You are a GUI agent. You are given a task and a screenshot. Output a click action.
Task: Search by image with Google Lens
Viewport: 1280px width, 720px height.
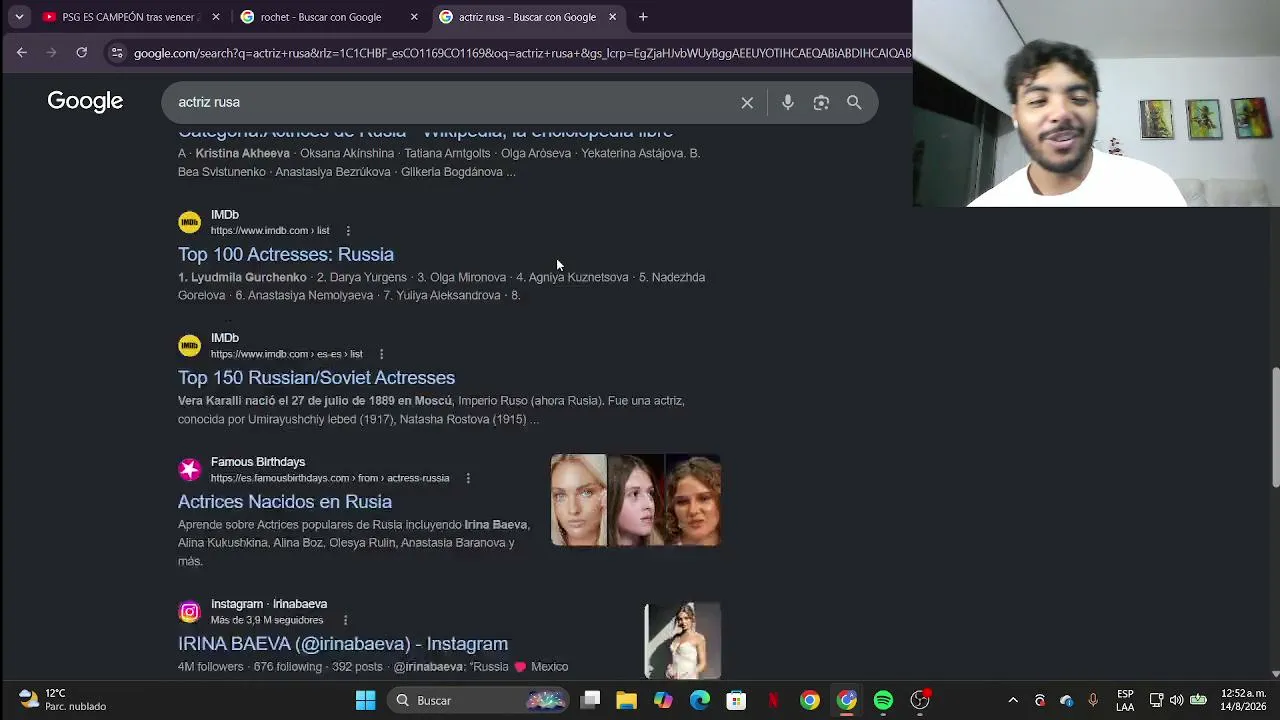pos(821,102)
